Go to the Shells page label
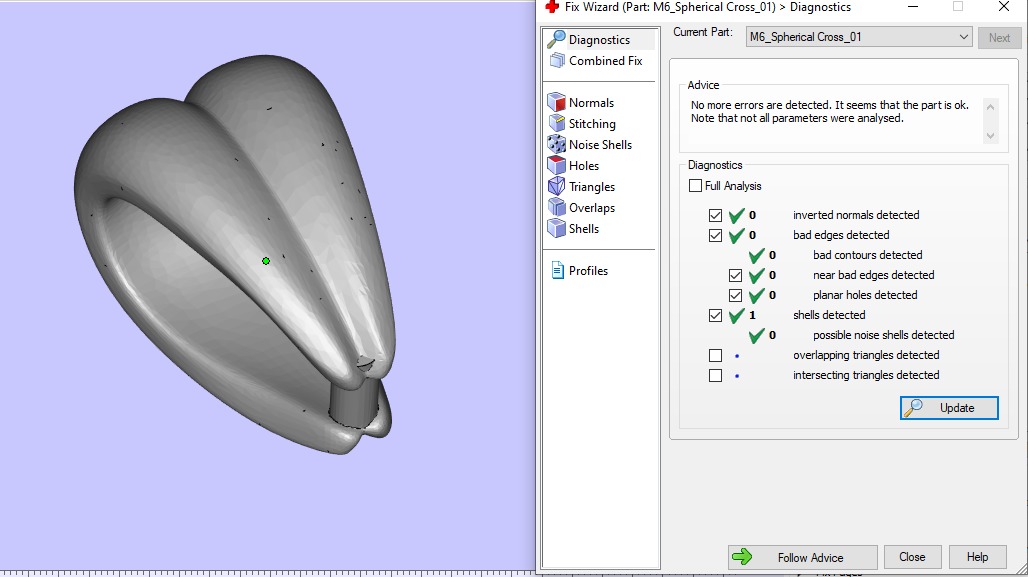1028x577 pixels. click(583, 228)
